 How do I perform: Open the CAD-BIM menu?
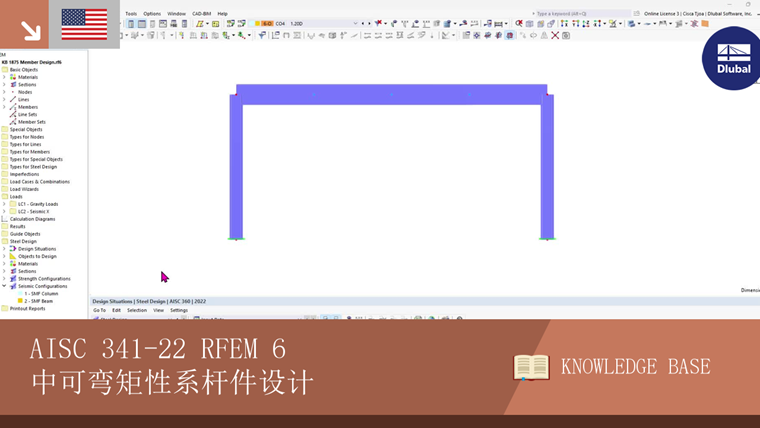(202, 14)
